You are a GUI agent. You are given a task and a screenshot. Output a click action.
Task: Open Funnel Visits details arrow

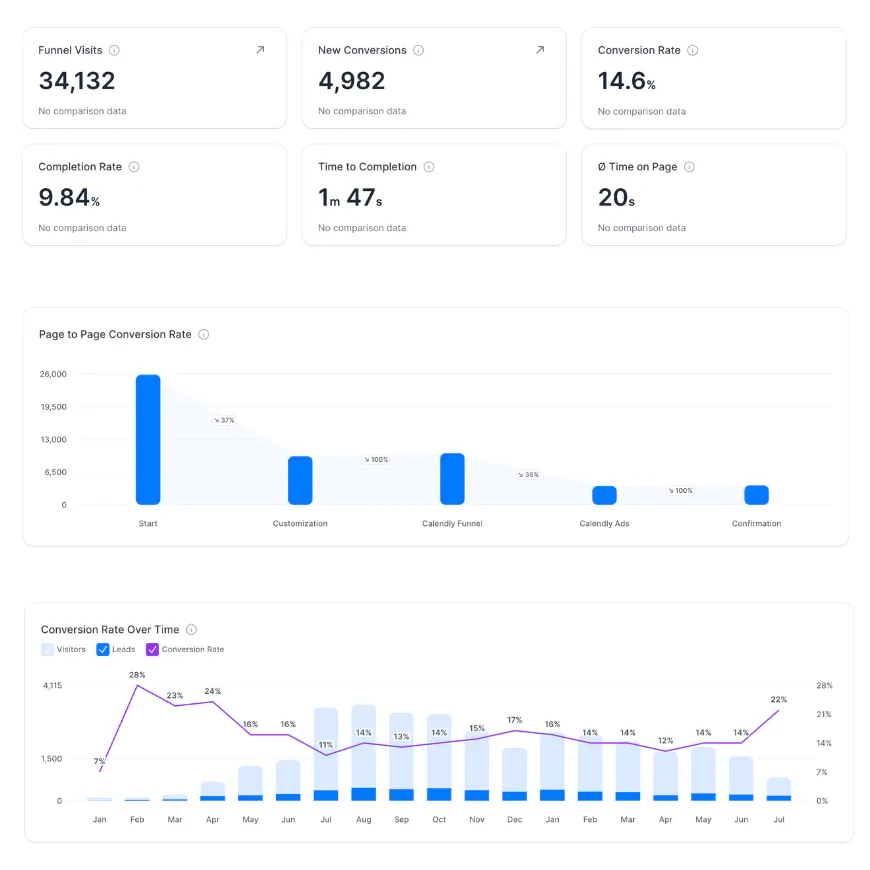pos(260,50)
